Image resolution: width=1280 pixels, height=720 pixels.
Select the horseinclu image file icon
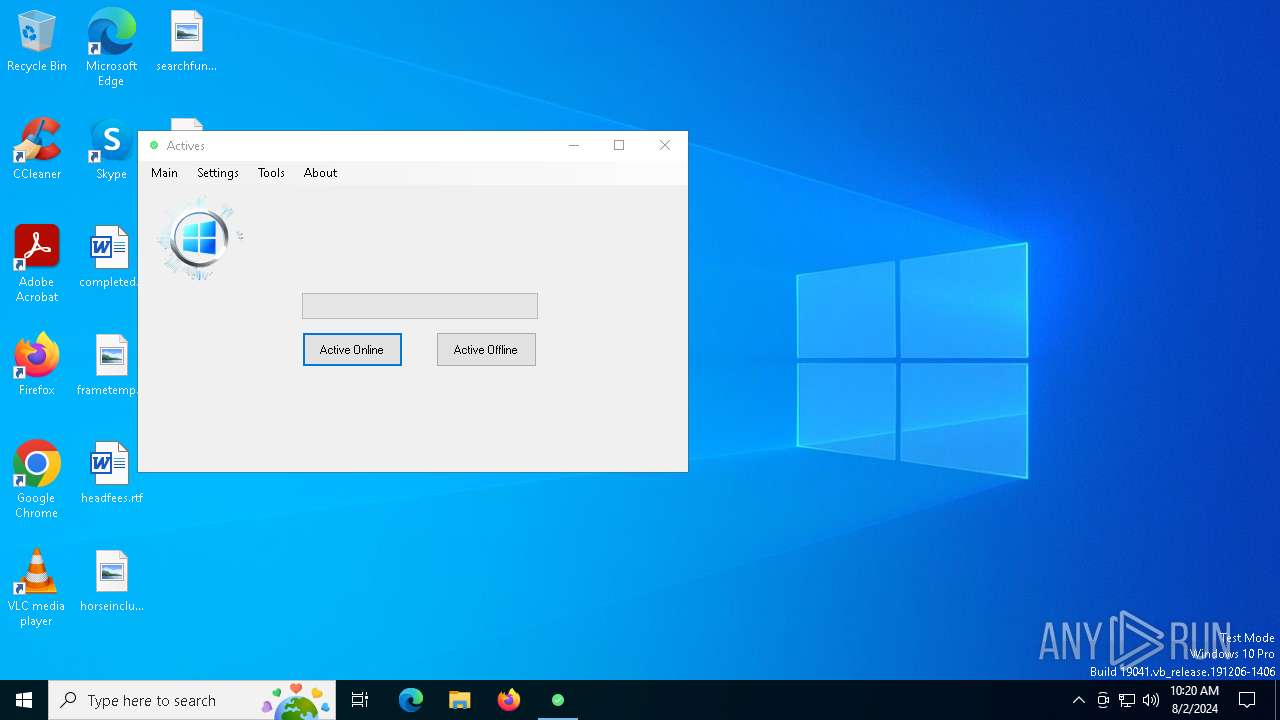click(111, 582)
